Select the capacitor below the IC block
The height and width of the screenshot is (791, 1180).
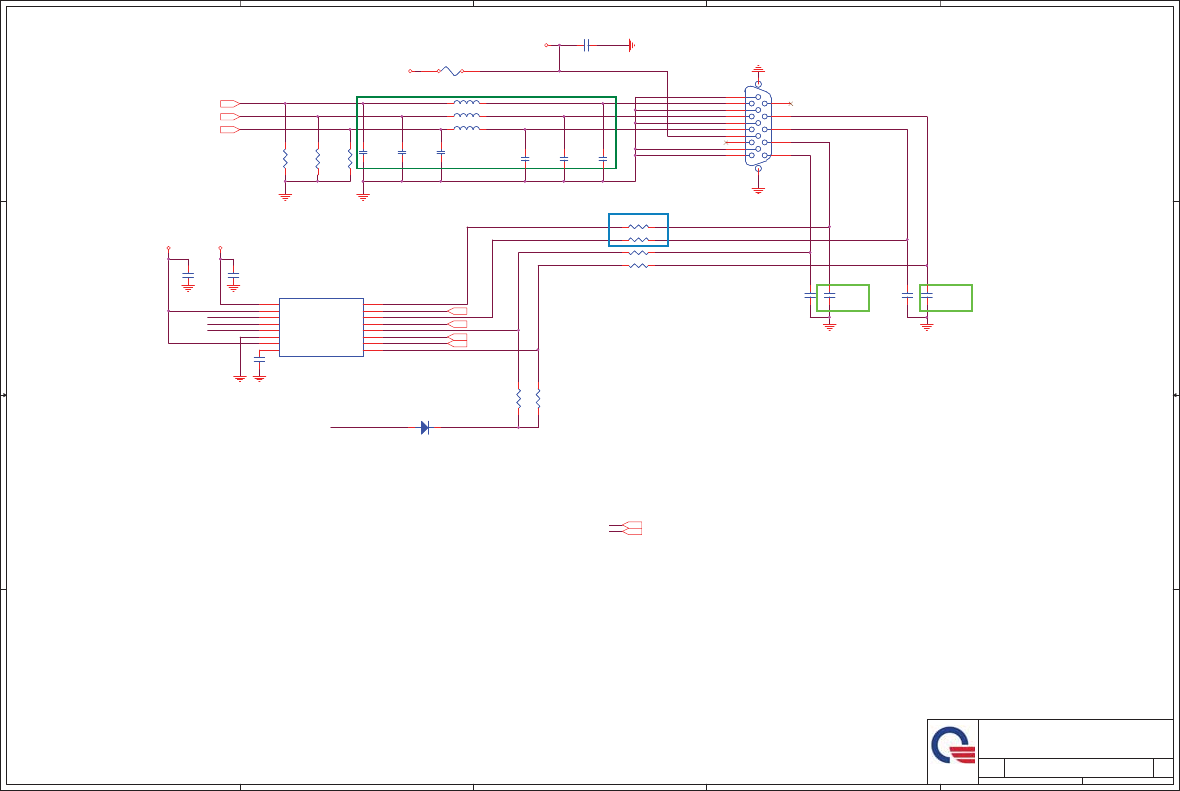260,360
